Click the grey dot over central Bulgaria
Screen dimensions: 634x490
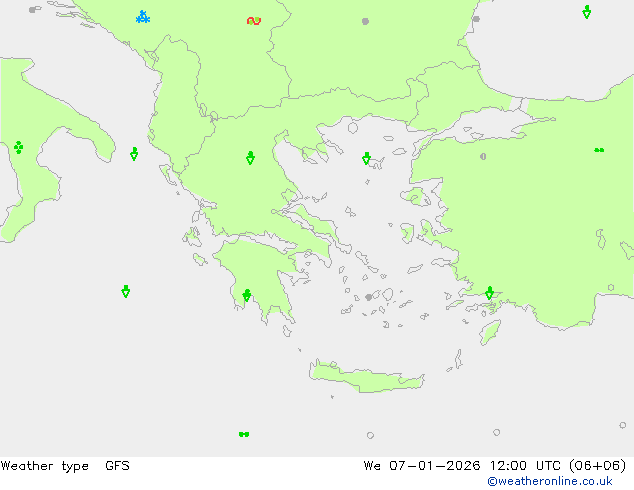click(x=365, y=21)
